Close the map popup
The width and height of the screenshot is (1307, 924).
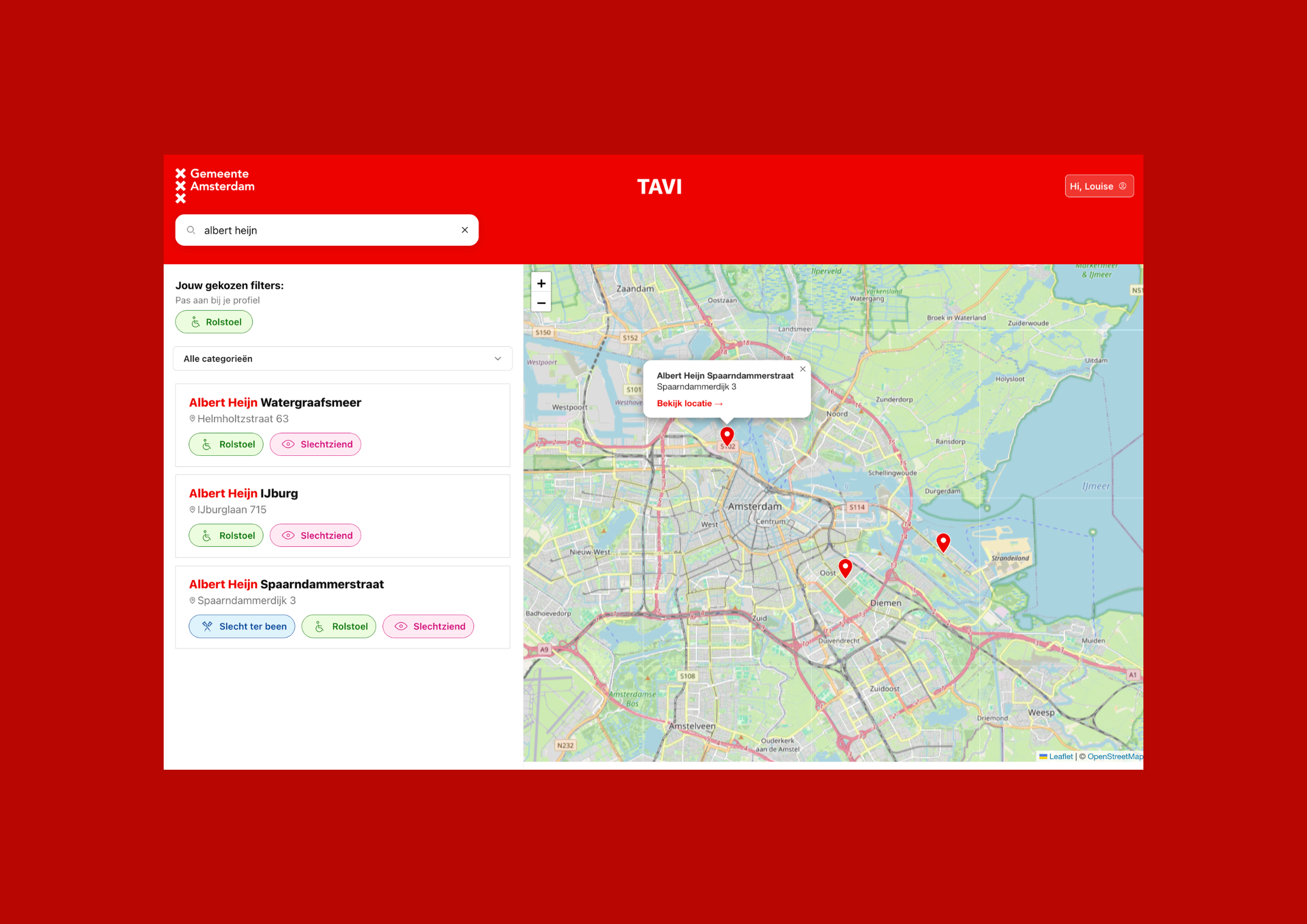click(x=803, y=369)
